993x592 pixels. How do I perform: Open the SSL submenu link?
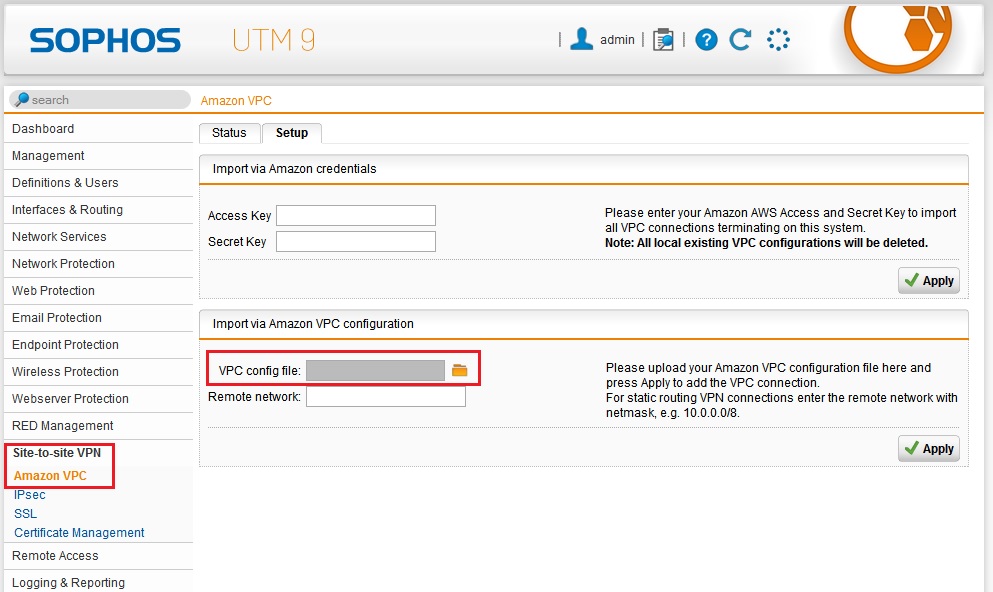(x=25, y=513)
